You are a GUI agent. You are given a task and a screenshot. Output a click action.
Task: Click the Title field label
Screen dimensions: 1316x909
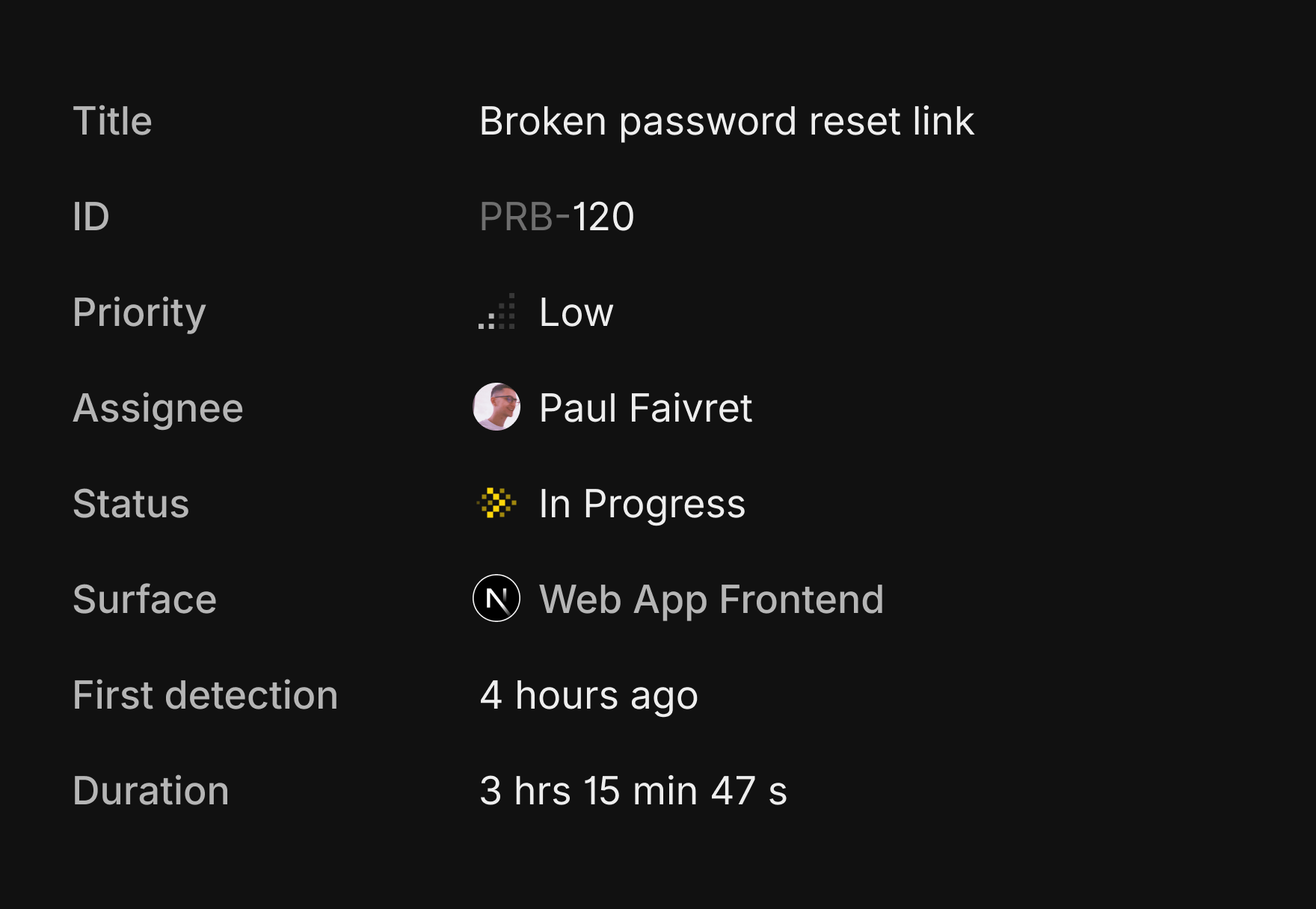coord(112,121)
